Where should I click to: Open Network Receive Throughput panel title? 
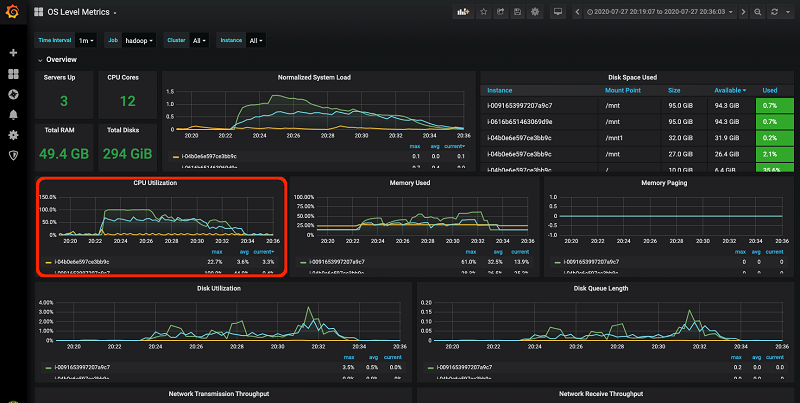click(601, 394)
